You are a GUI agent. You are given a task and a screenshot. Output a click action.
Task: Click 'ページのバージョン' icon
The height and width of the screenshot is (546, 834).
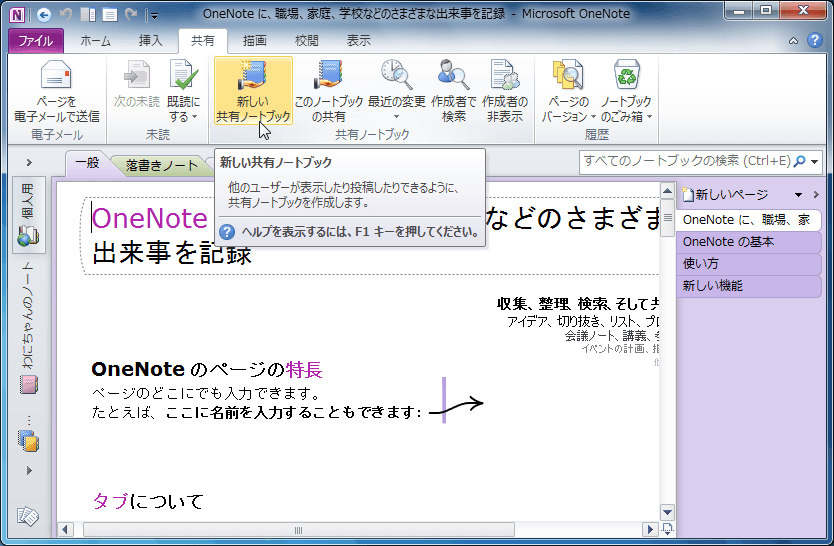(568, 74)
